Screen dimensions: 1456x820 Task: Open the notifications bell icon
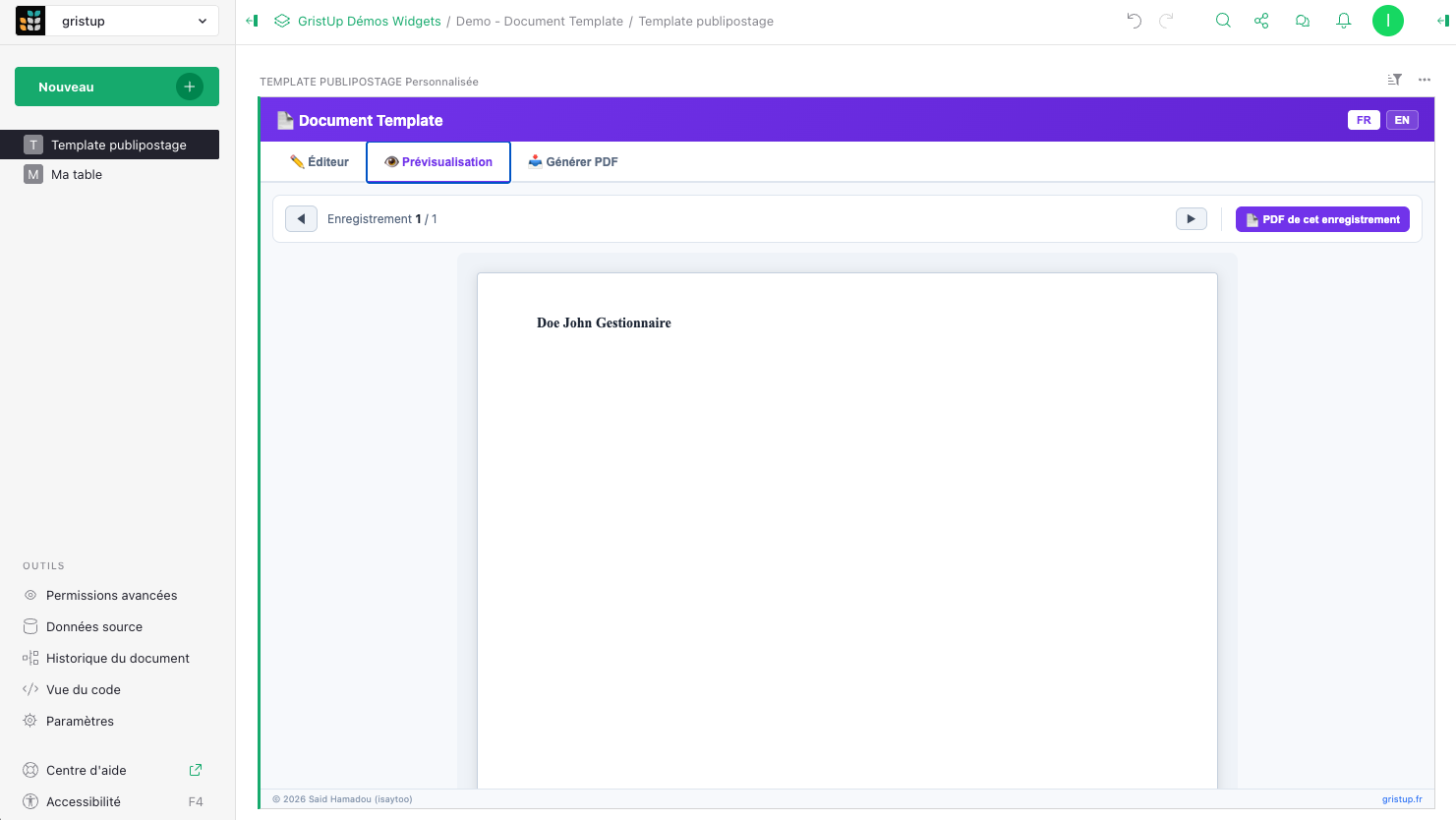click(1343, 21)
